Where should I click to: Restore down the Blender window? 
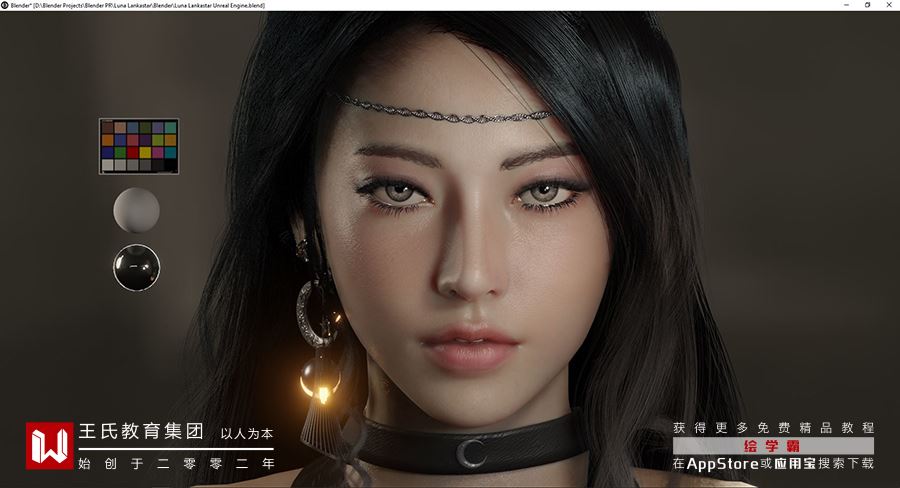[x=867, y=5]
